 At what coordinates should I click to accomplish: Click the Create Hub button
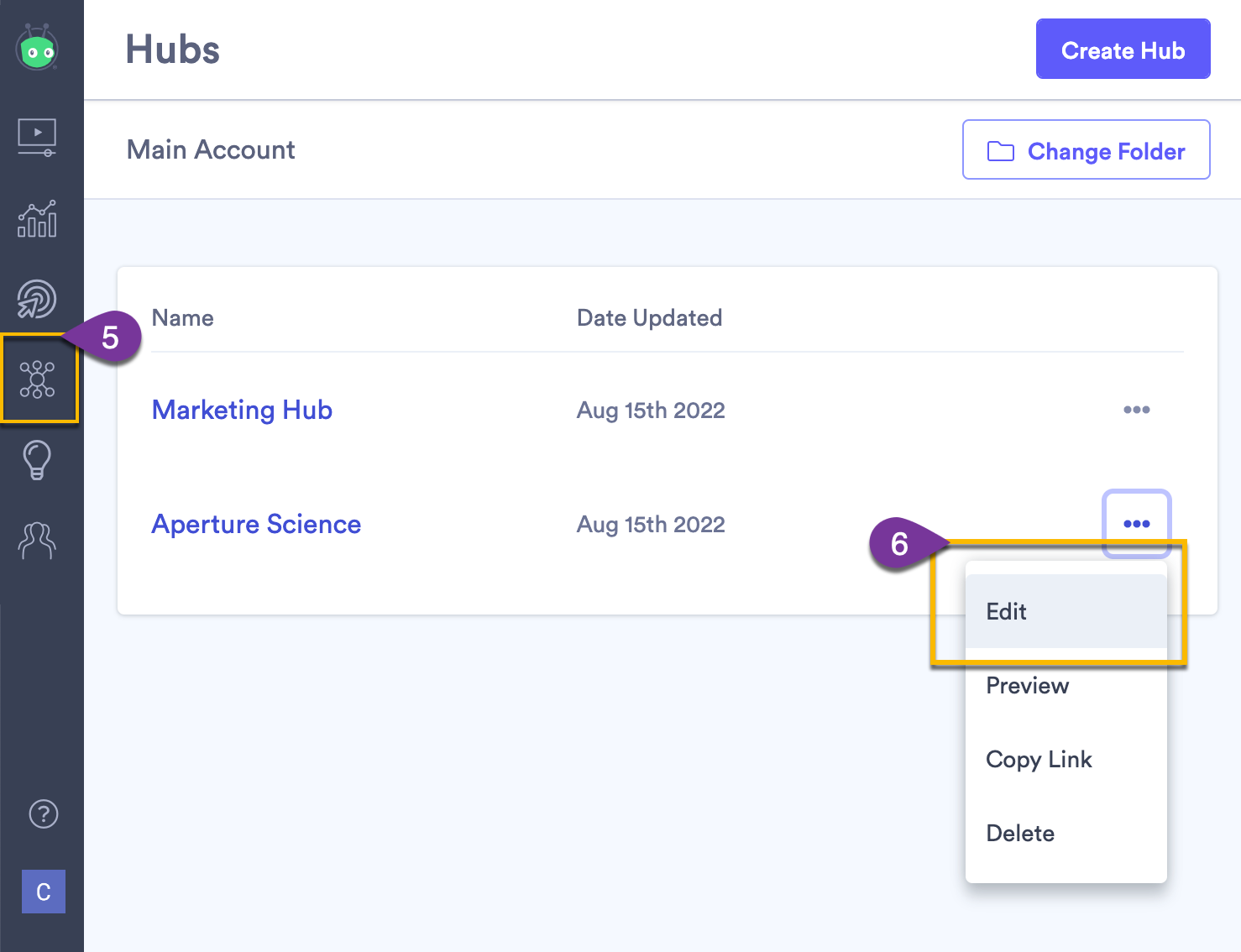point(1123,50)
